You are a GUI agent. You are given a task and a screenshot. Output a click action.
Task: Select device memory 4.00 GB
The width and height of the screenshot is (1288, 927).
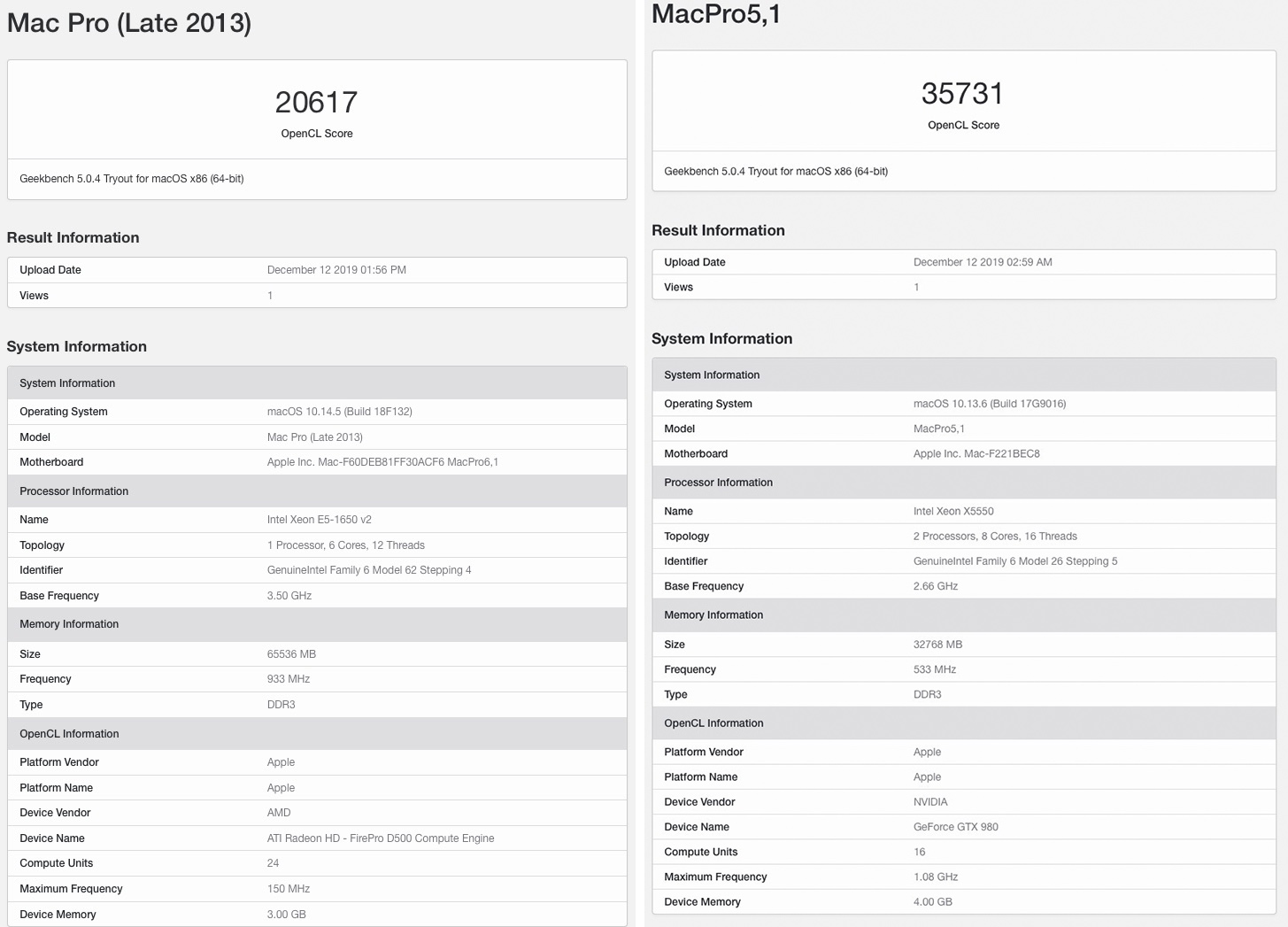[x=933, y=902]
